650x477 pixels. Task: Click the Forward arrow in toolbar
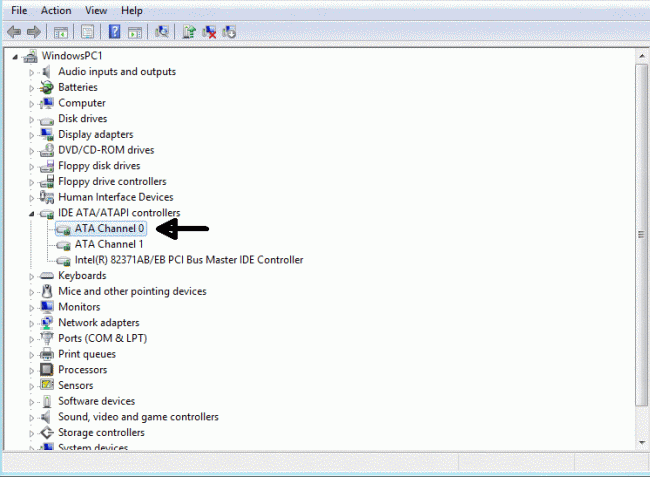click(x=35, y=32)
